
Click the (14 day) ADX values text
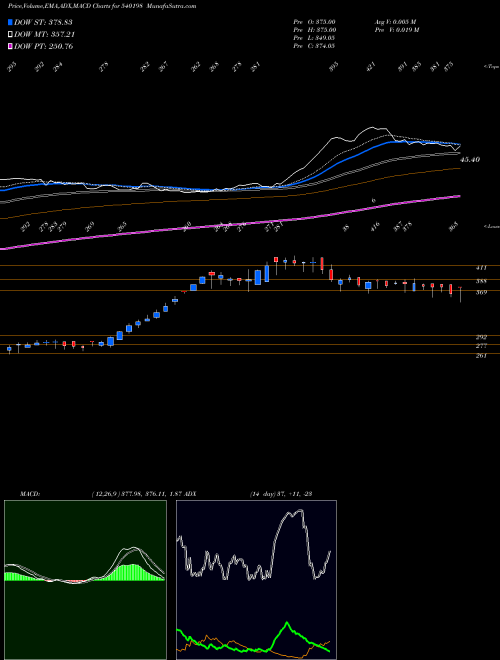click(280, 493)
